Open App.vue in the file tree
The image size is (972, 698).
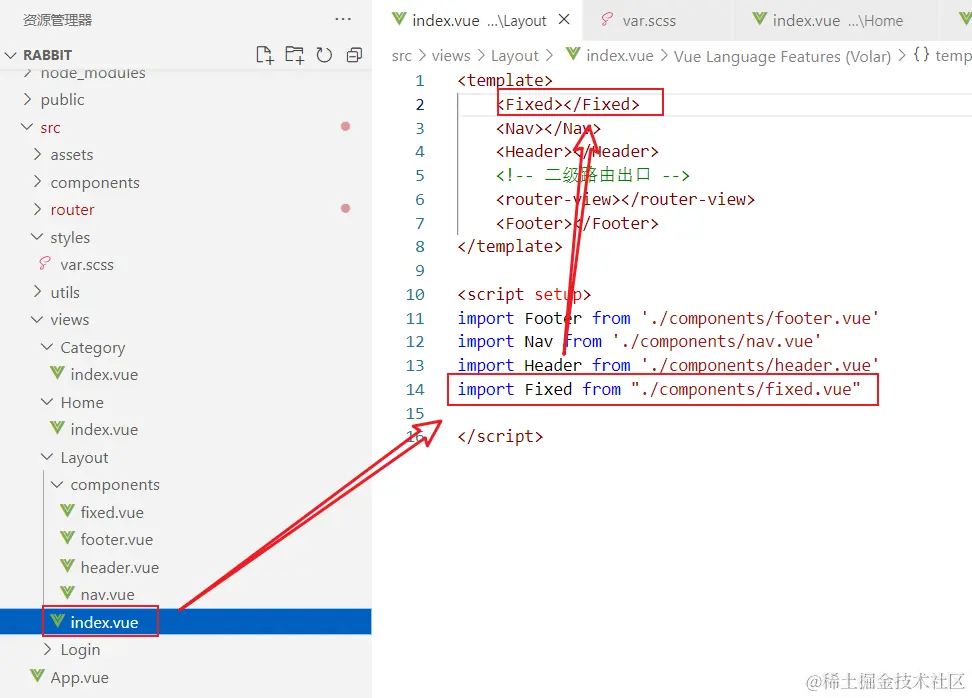tap(79, 678)
